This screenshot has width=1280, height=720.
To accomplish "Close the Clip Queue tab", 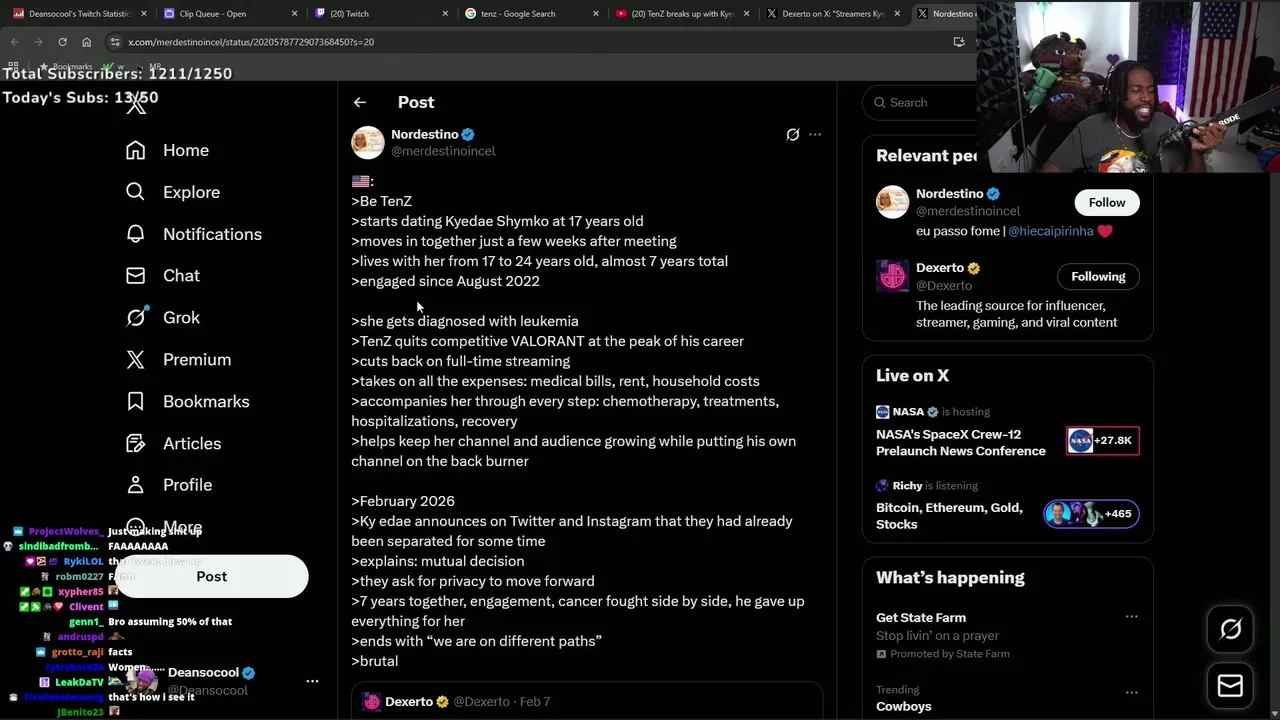I will pos(294,14).
